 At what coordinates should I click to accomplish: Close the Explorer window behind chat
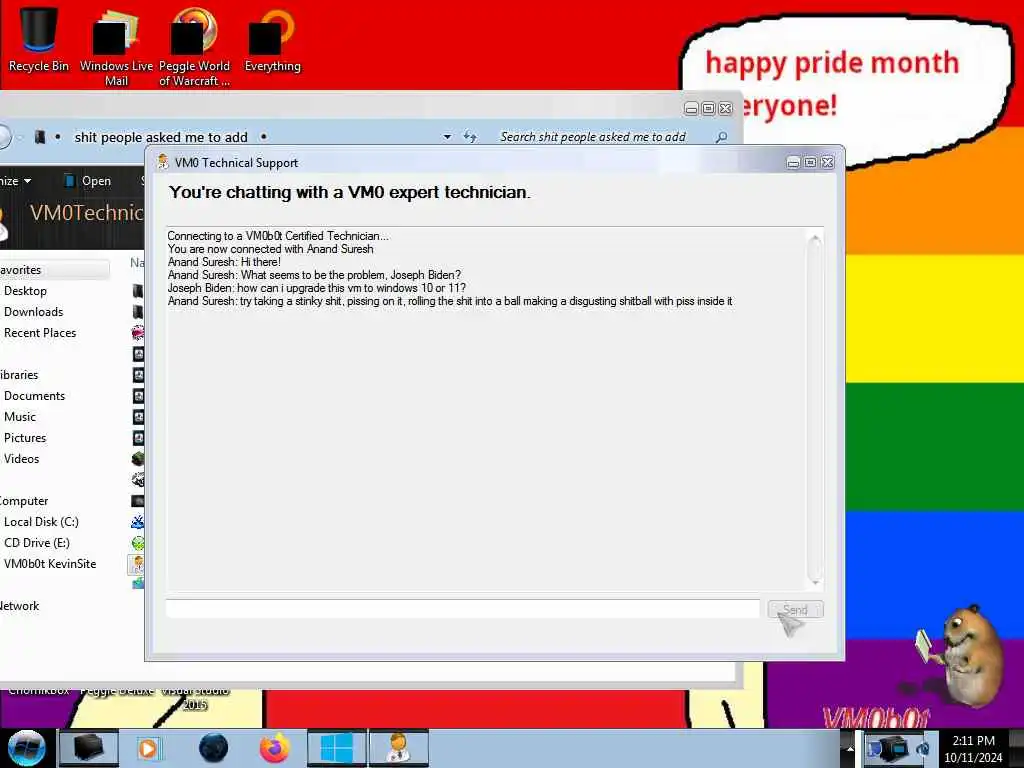(x=725, y=108)
